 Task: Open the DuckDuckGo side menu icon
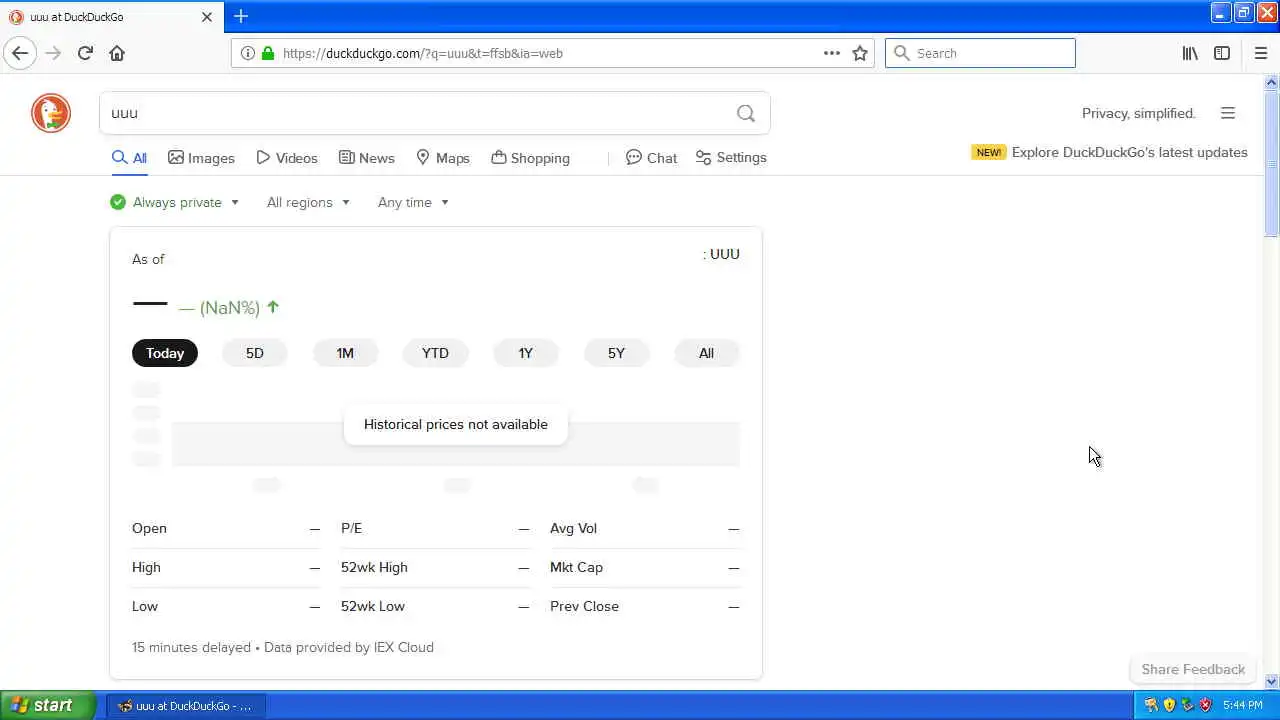pyautogui.click(x=1228, y=113)
